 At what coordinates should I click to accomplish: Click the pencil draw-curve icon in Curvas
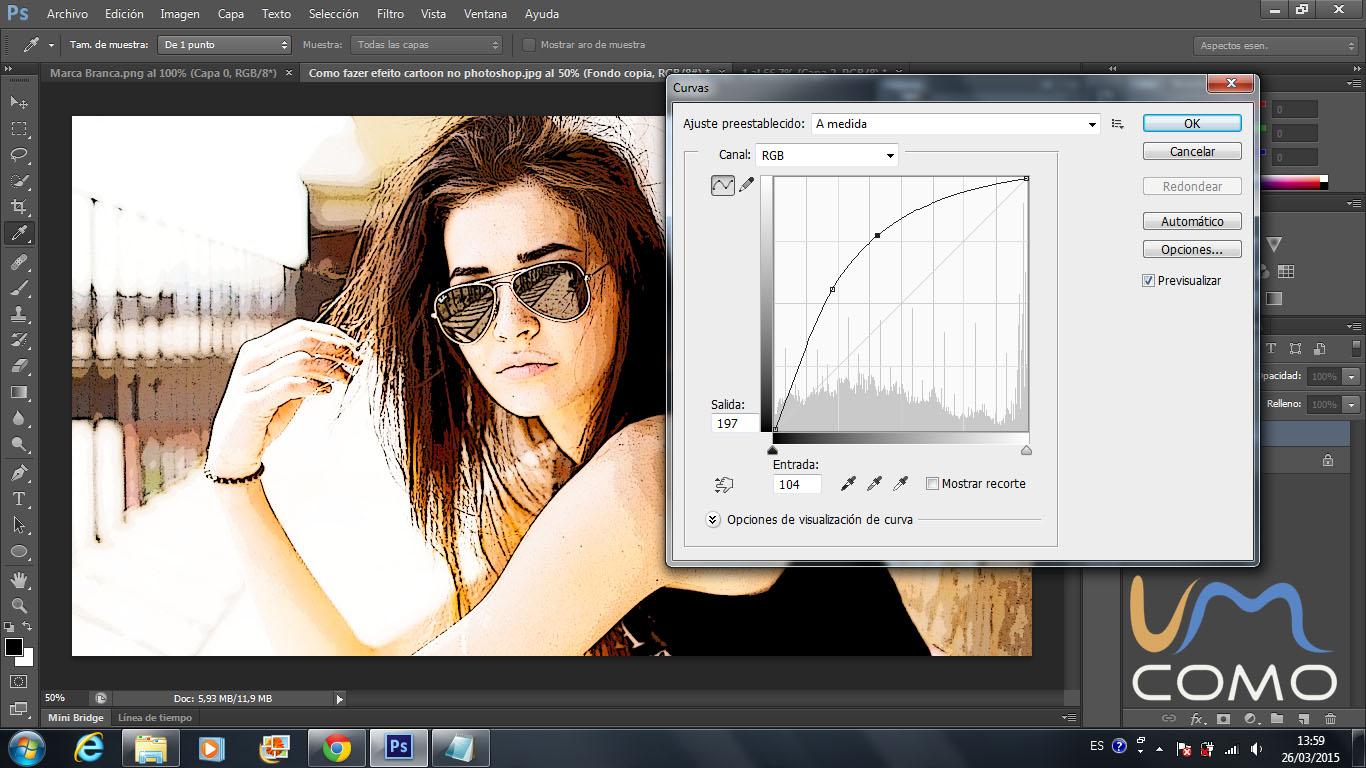[x=746, y=185]
